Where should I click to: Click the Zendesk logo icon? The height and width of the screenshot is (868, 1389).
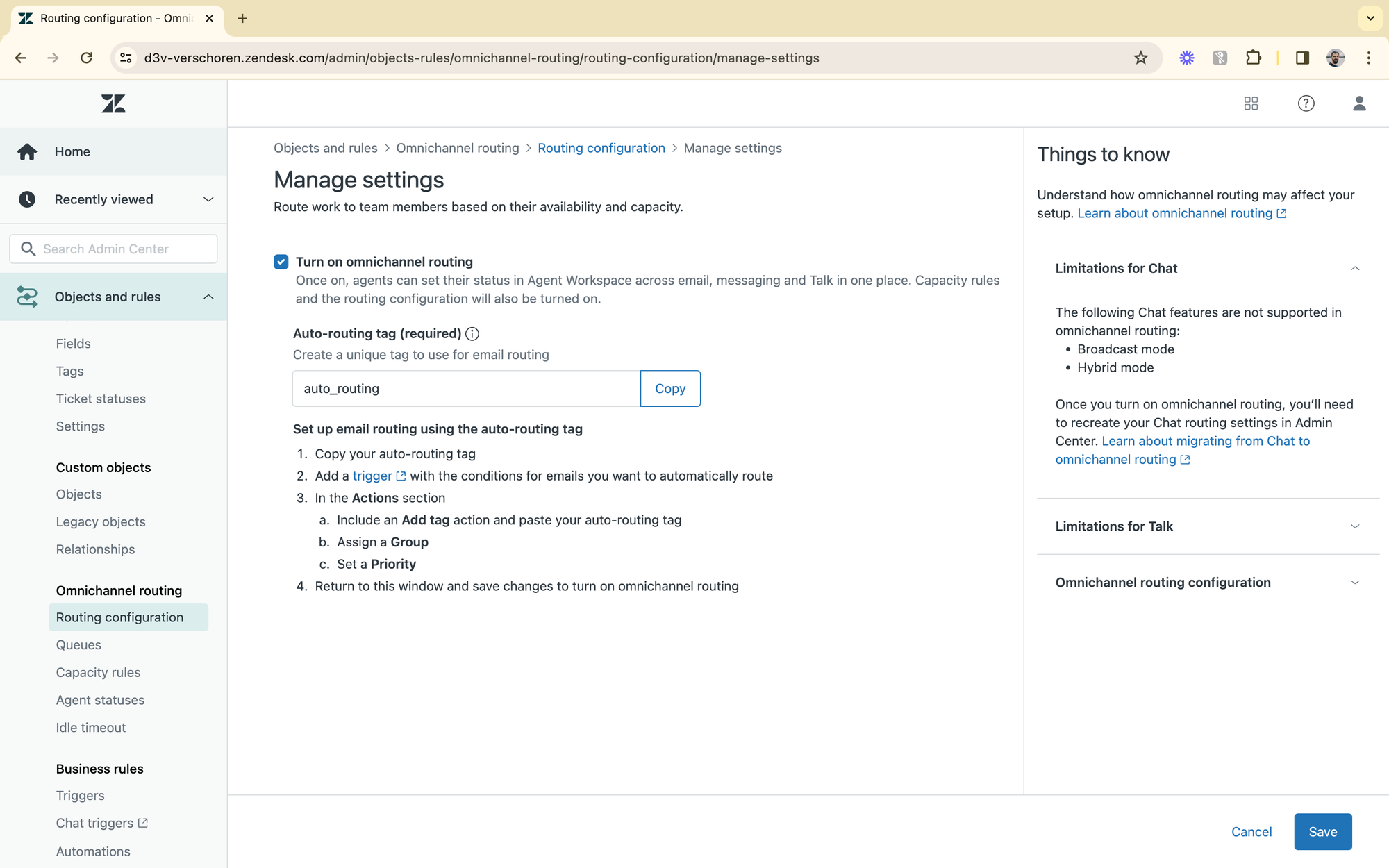(x=113, y=103)
